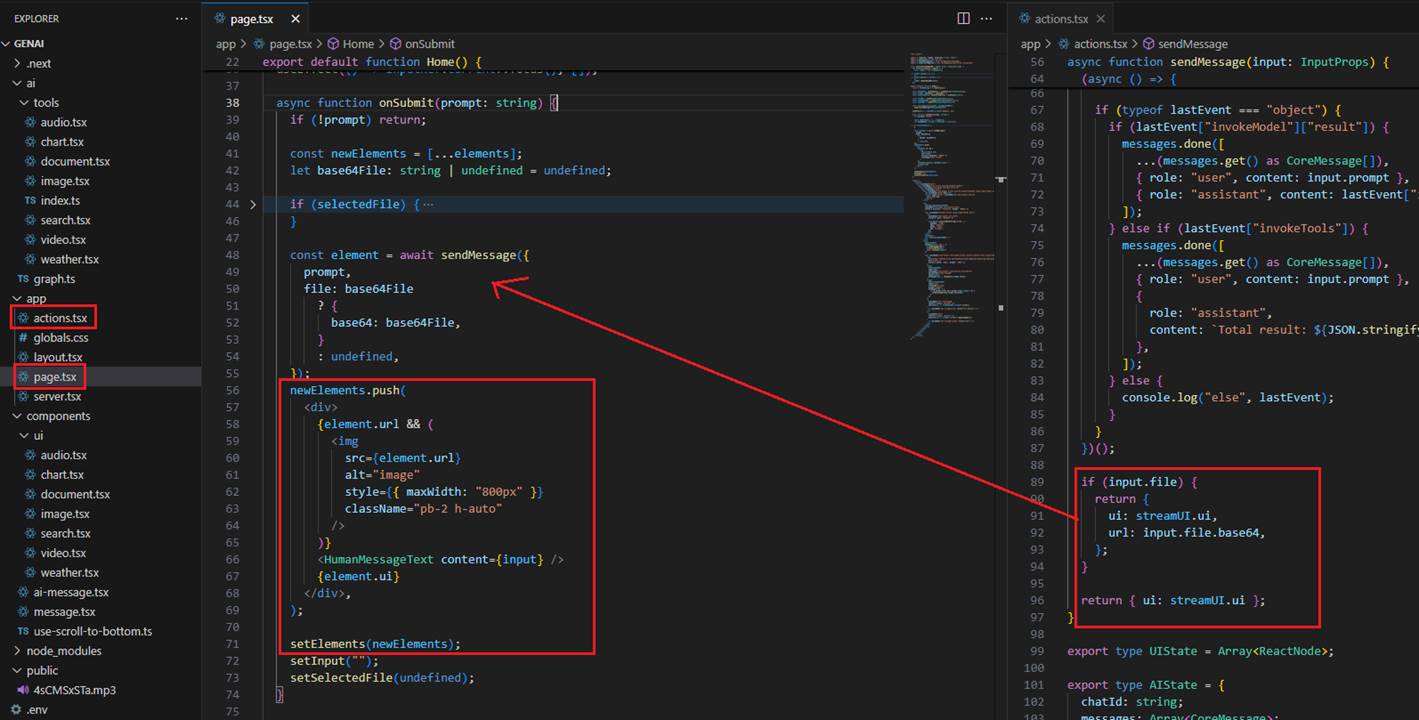
Task: Click 'app' breadcrumb in actions.tsx editor
Action: click(1031, 44)
